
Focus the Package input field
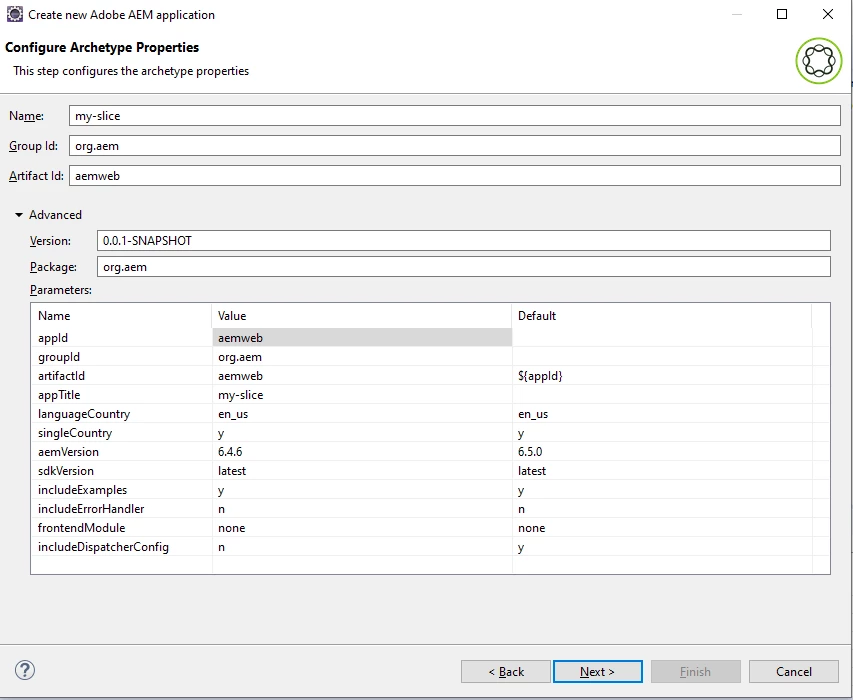463,267
